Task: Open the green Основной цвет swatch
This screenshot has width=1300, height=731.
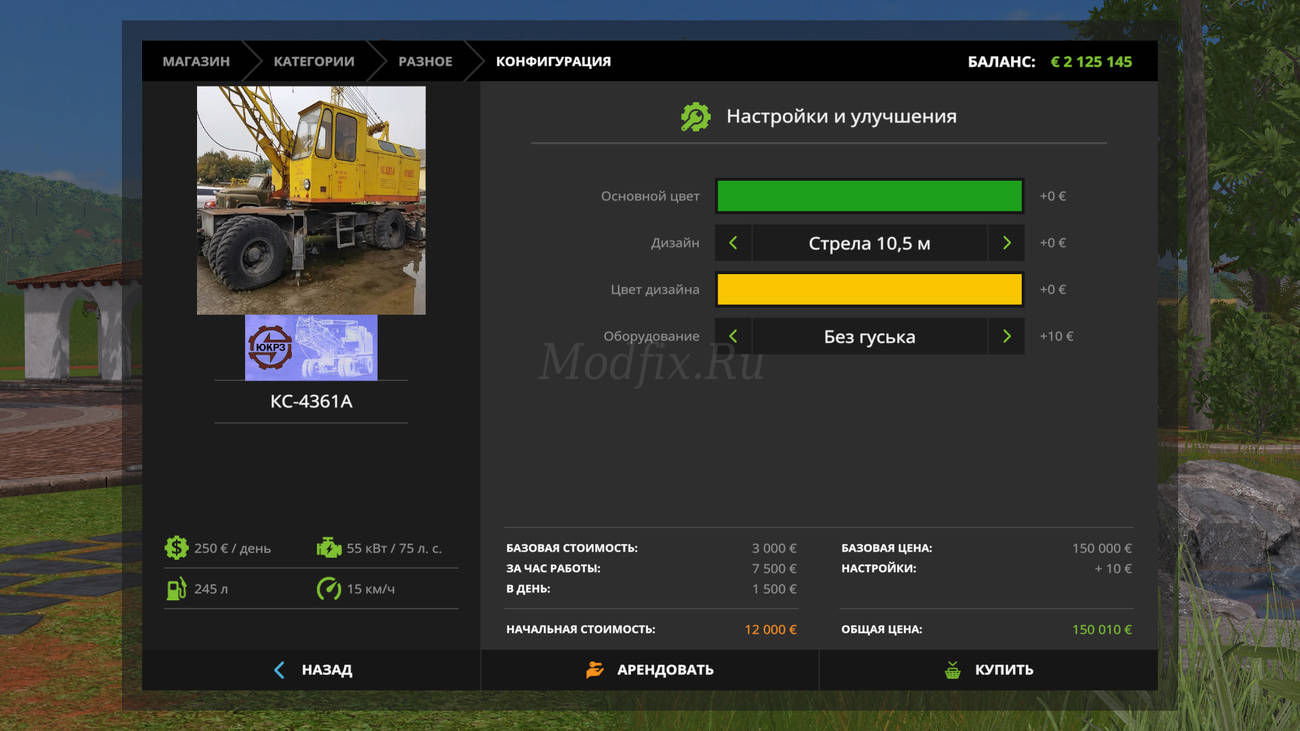Action: [870, 196]
